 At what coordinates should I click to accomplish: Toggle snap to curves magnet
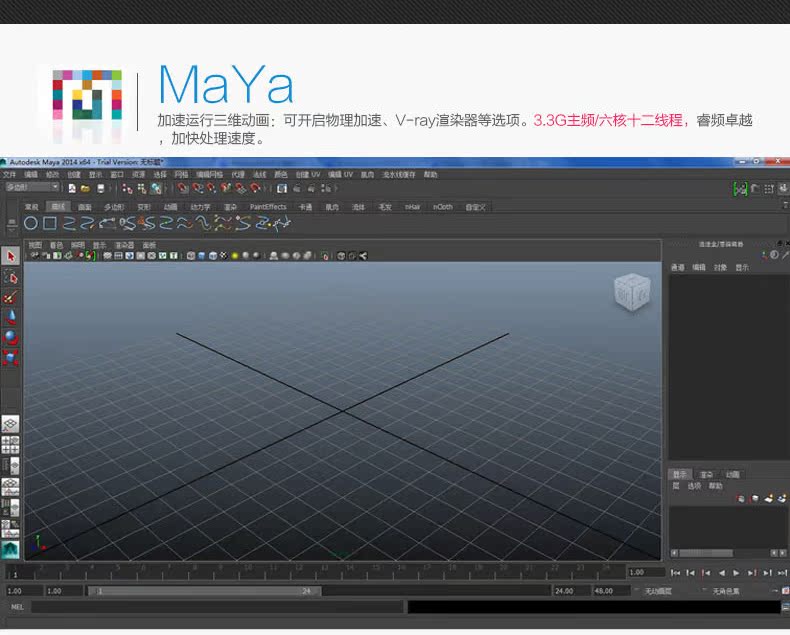198,188
